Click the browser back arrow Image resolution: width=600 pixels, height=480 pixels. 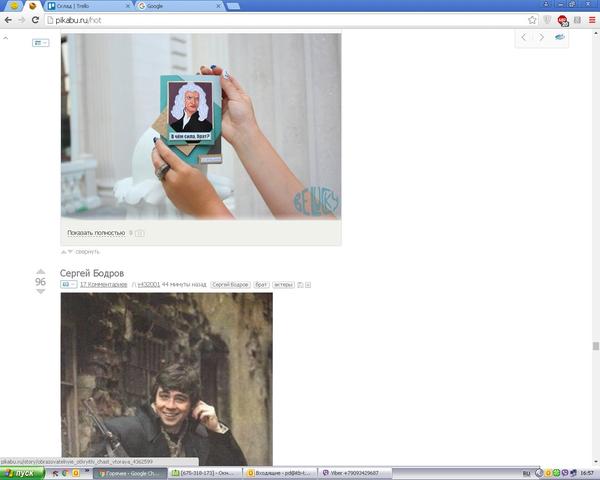point(7,20)
